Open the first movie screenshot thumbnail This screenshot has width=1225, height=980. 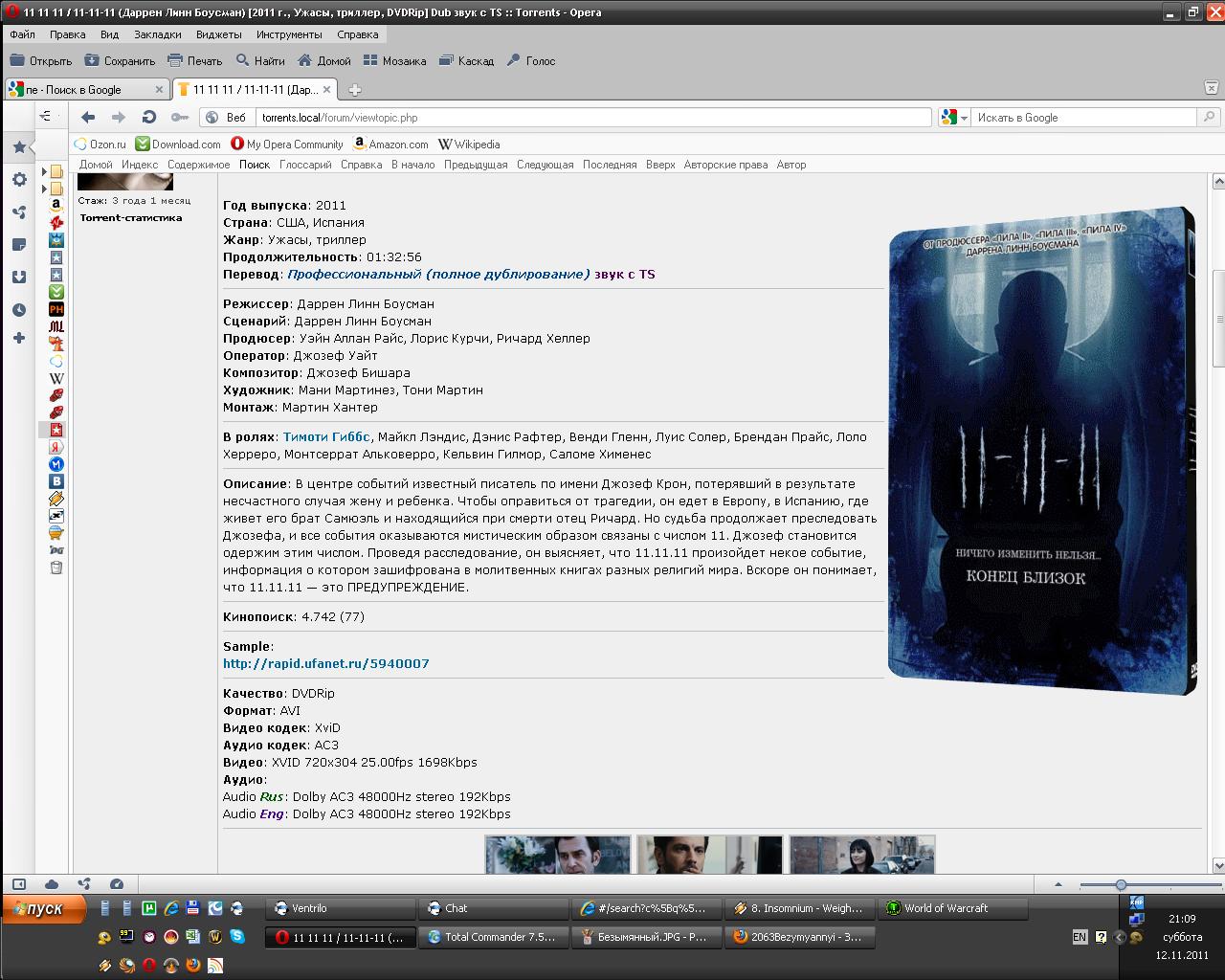(x=557, y=854)
